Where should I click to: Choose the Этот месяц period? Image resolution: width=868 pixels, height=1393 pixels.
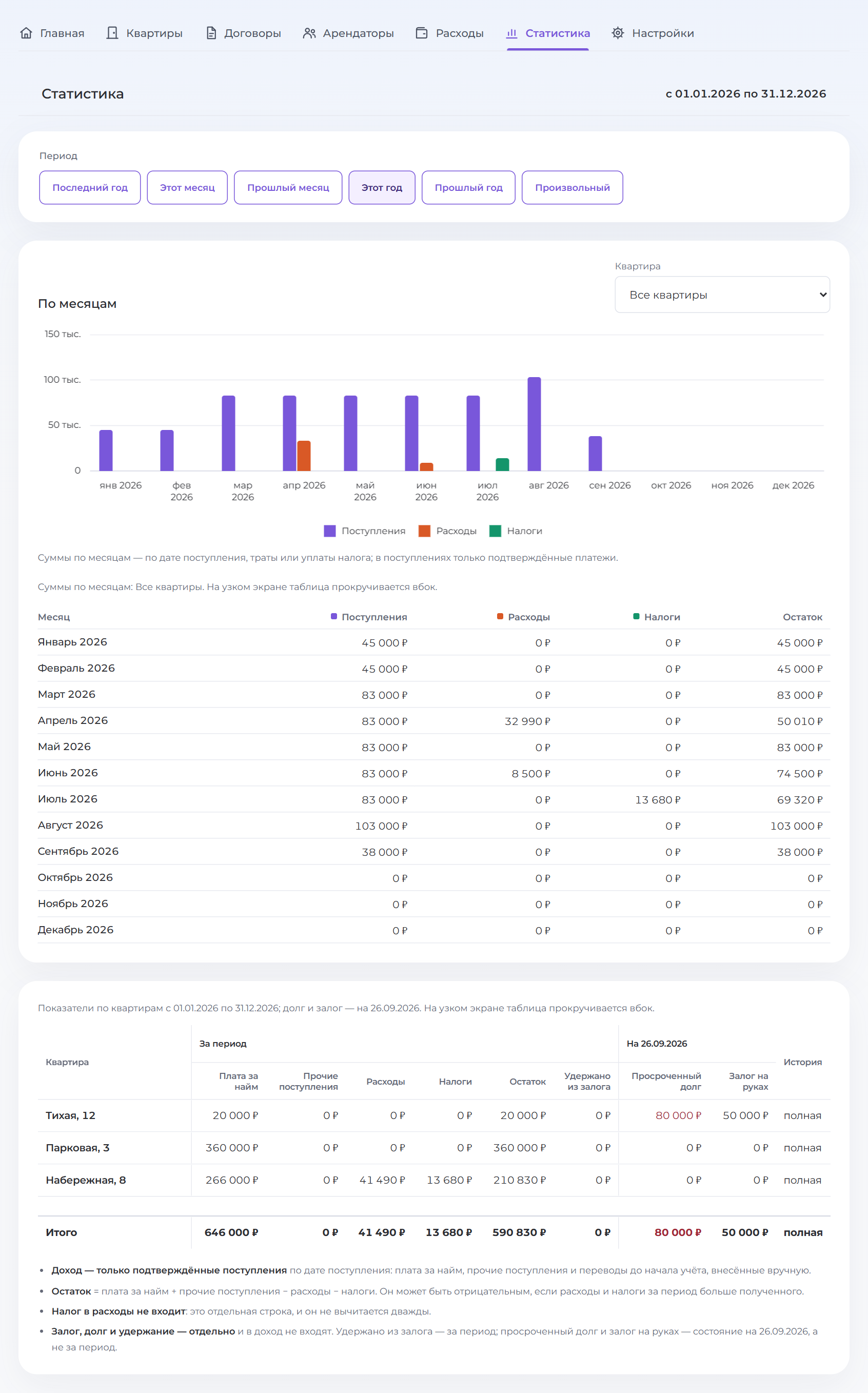click(187, 188)
